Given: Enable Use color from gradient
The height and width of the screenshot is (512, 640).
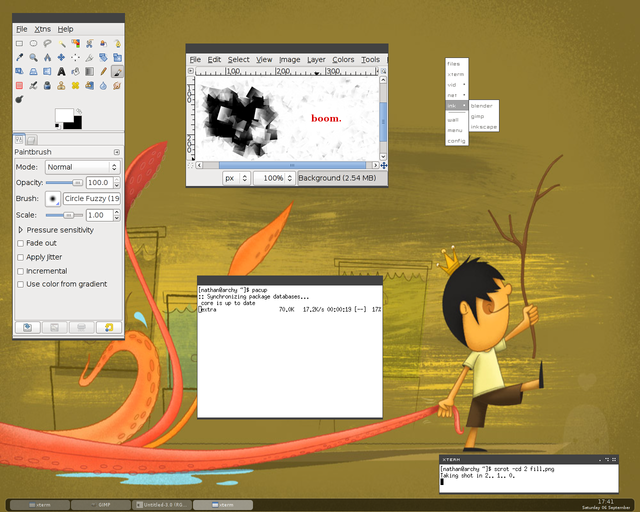Looking at the screenshot, I should click(x=20, y=284).
